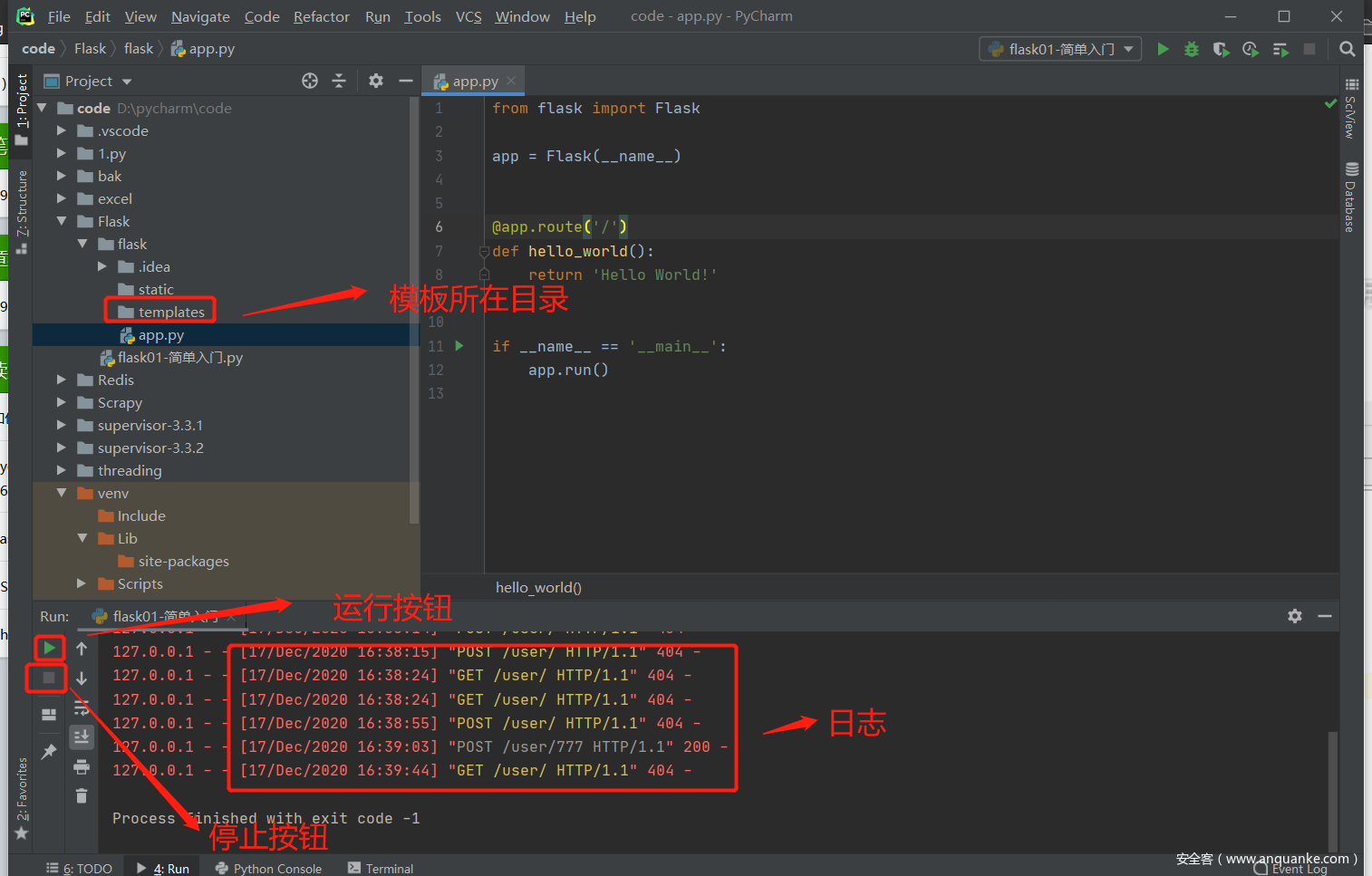Open the Favorites side tab
The width and height of the screenshot is (1372, 876).
pyautogui.click(x=22, y=798)
